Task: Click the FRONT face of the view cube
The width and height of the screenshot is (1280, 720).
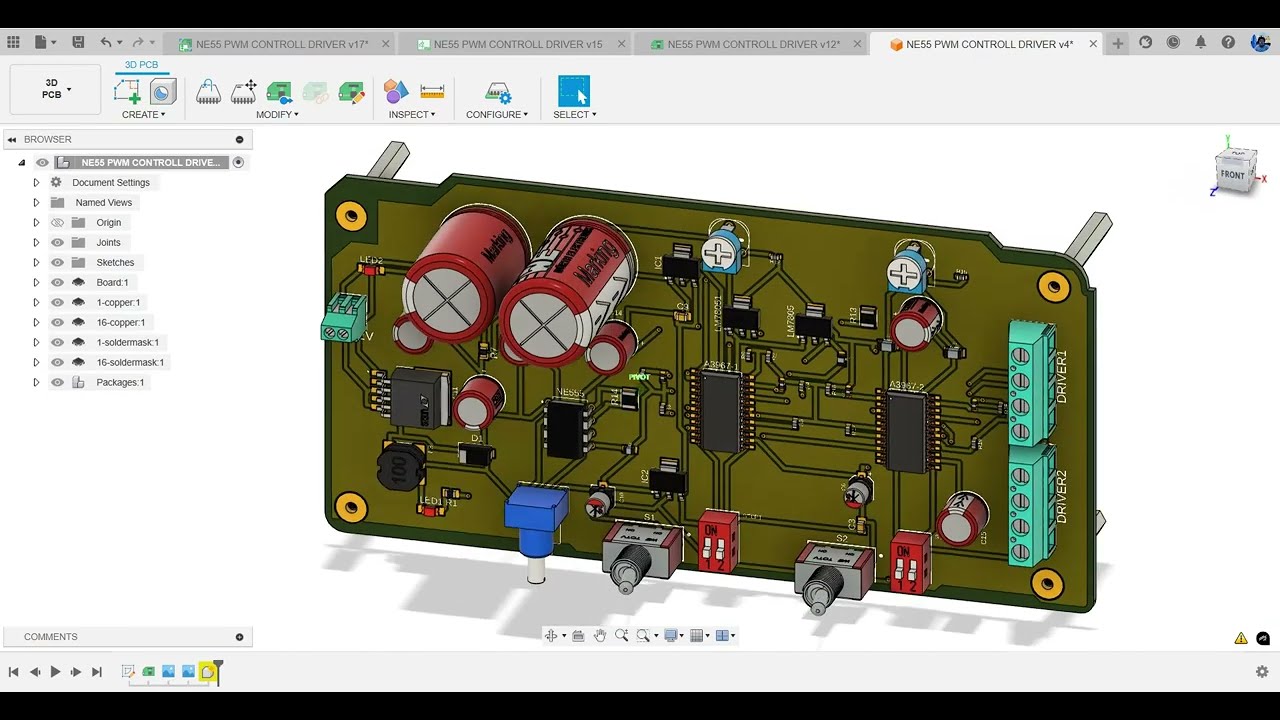Action: pos(1232,175)
